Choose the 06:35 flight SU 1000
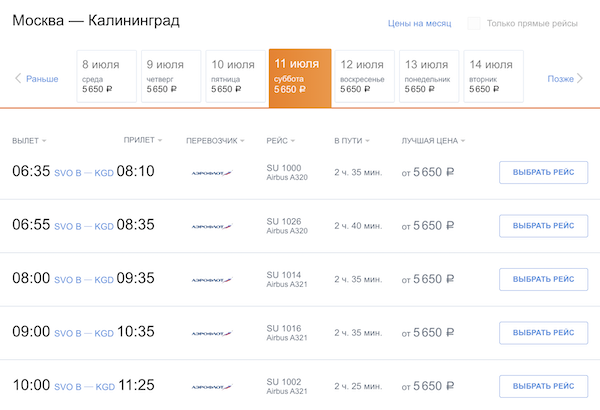 coord(543,172)
